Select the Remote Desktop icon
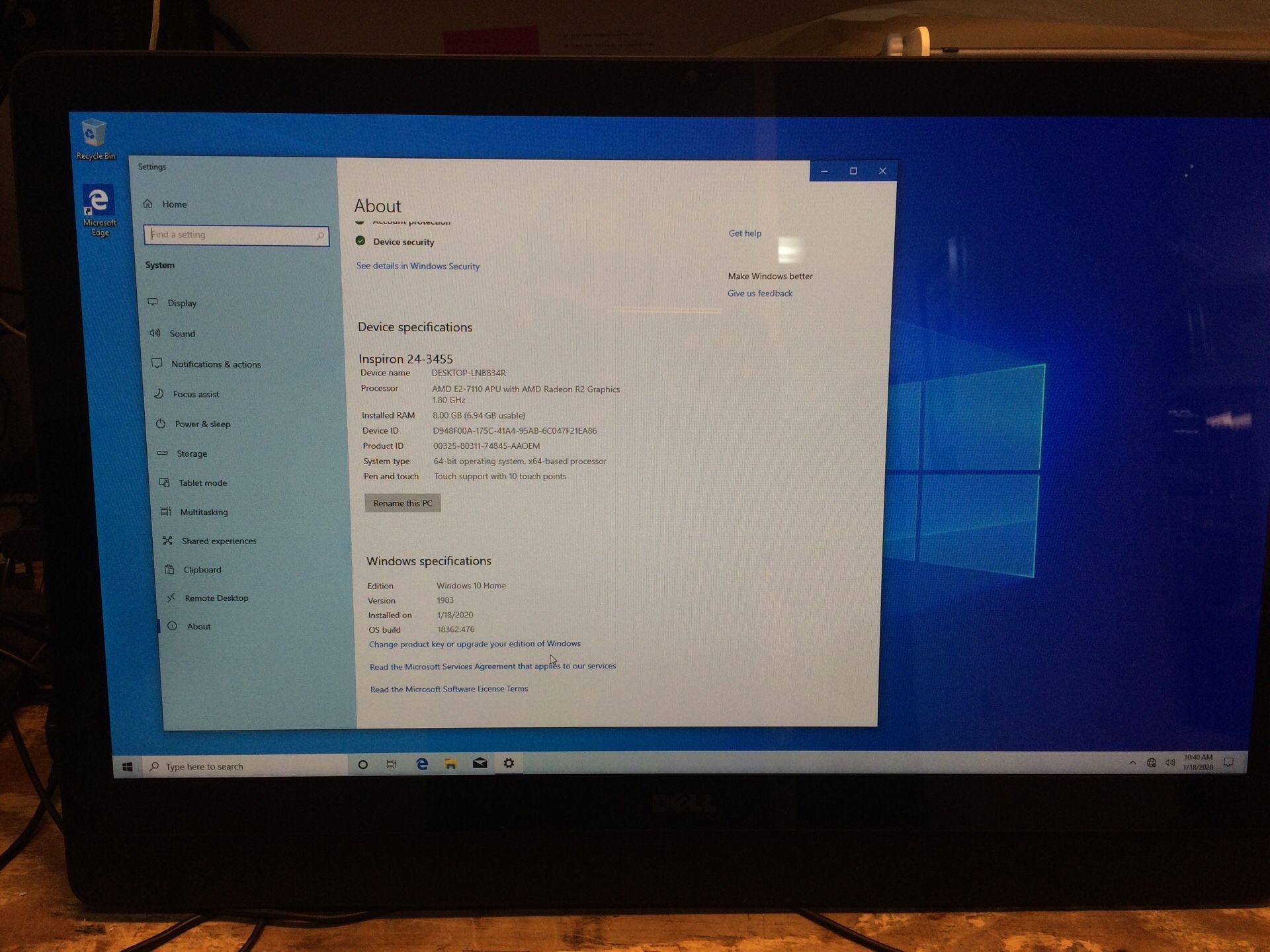 pos(171,597)
